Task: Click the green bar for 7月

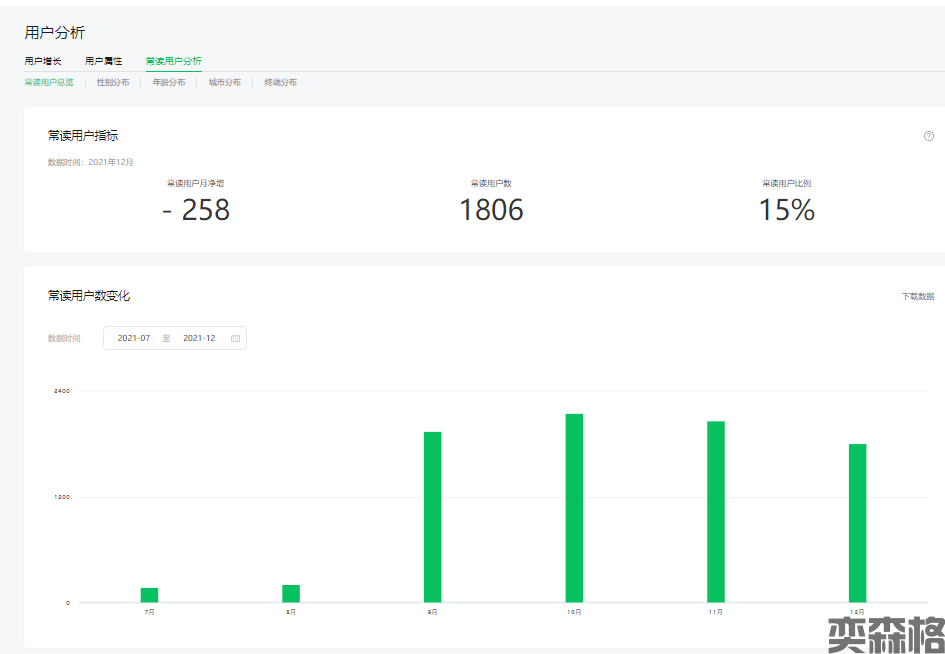Action: (x=149, y=595)
